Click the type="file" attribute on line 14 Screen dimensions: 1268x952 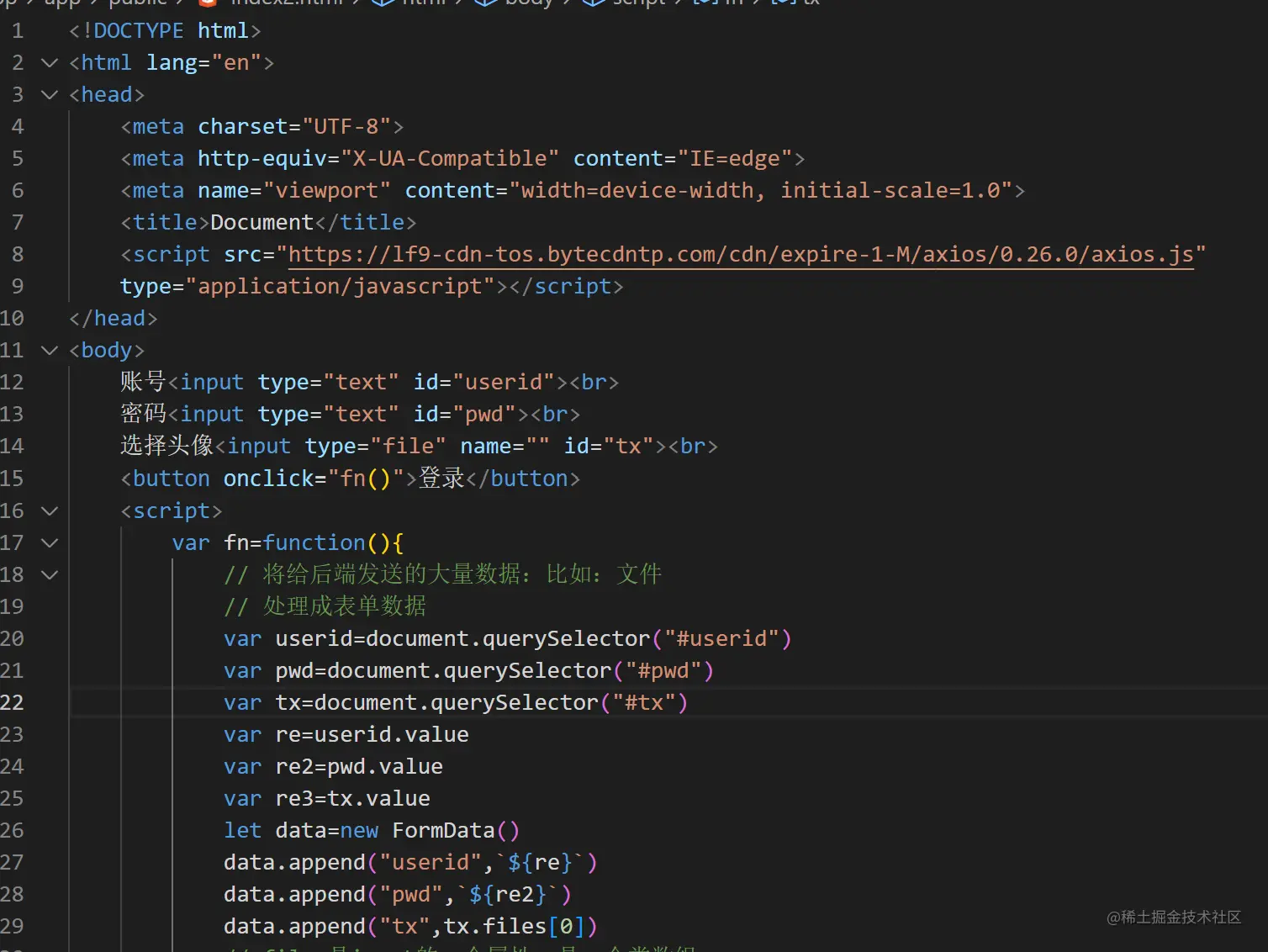pos(375,447)
